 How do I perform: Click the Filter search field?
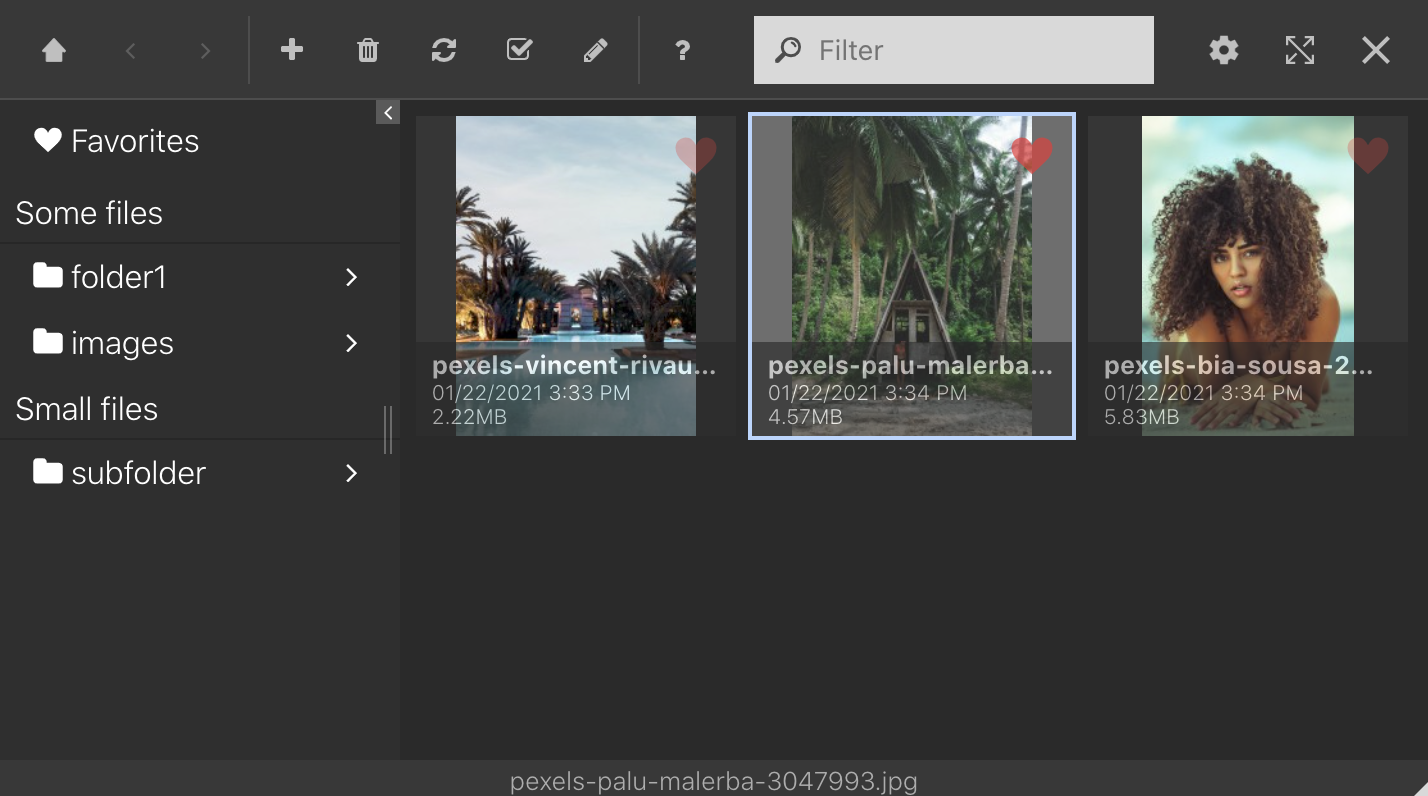[x=954, y=50]
